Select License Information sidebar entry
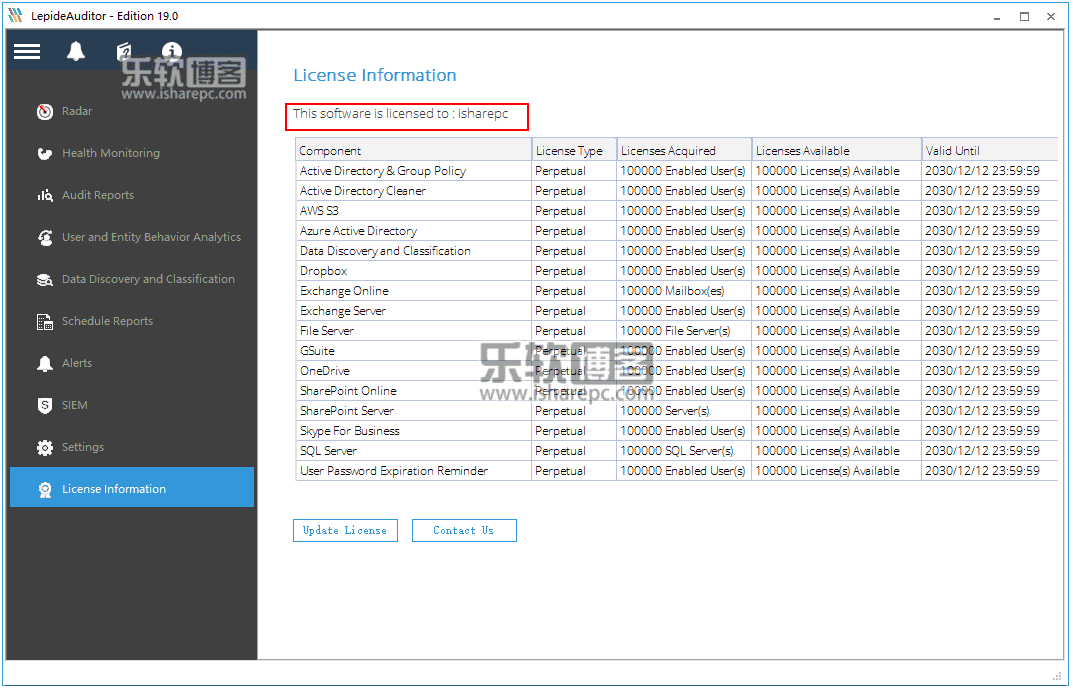The width and height of the screenshot is (1073, 688). click(x=132, y=487)
